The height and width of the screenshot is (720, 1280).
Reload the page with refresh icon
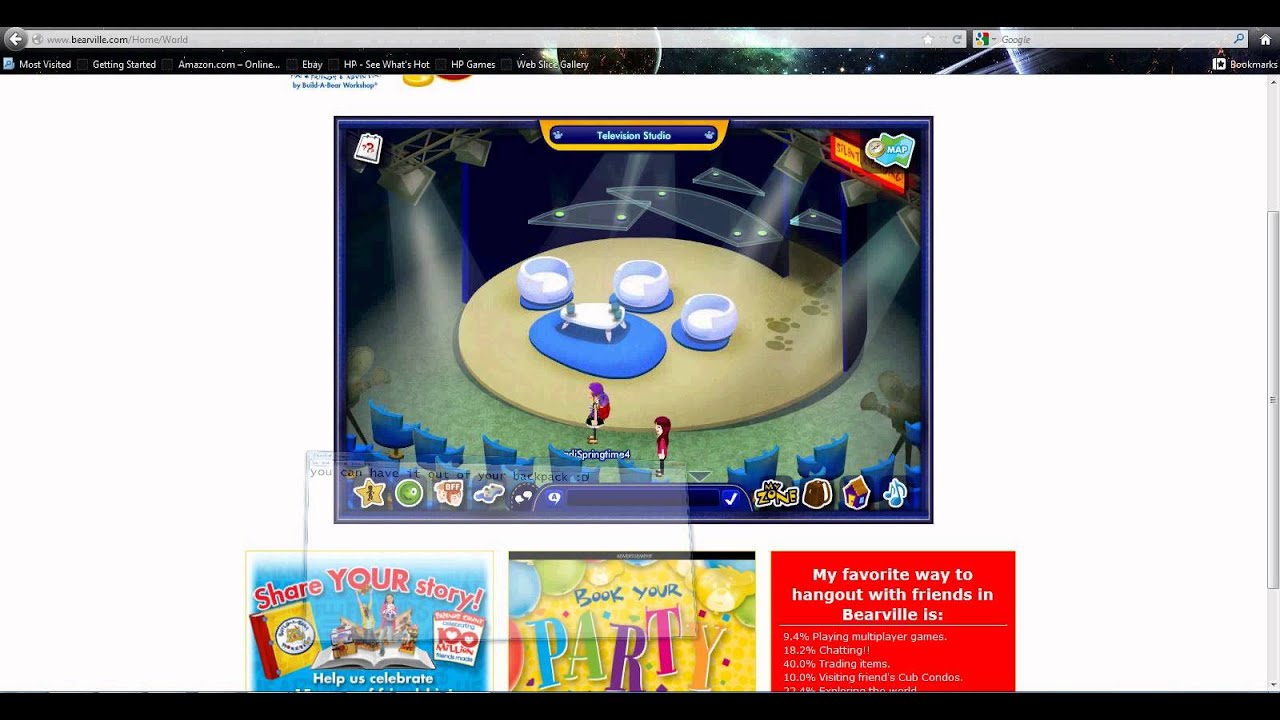tap(957, 39)
